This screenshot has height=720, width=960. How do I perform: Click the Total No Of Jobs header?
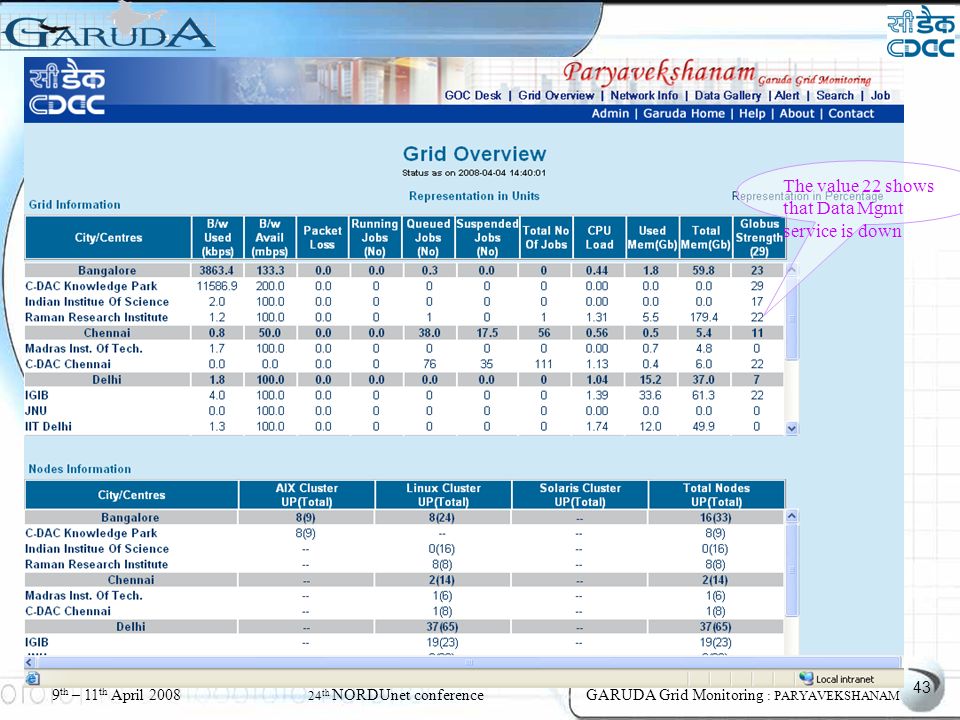coord(546,238)
